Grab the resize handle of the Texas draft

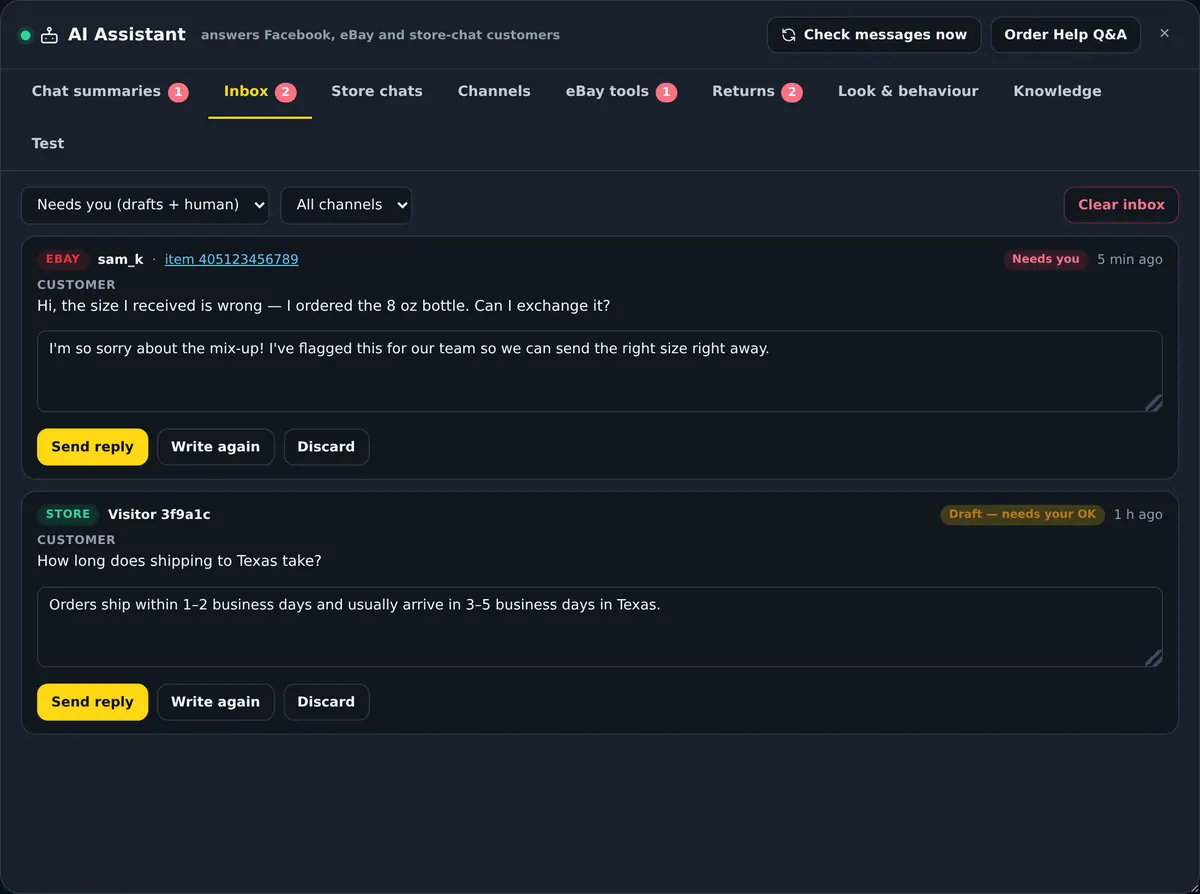(x=1153, y=657)
